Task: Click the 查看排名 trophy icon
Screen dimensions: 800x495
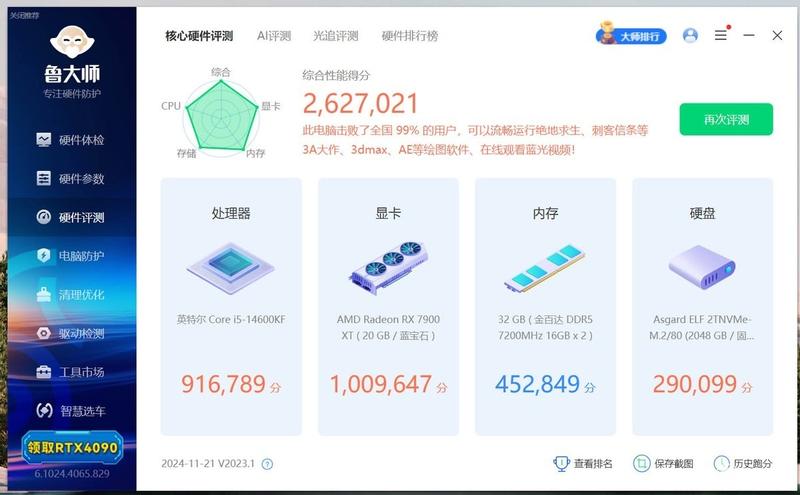Action: (x=561, y=463)
